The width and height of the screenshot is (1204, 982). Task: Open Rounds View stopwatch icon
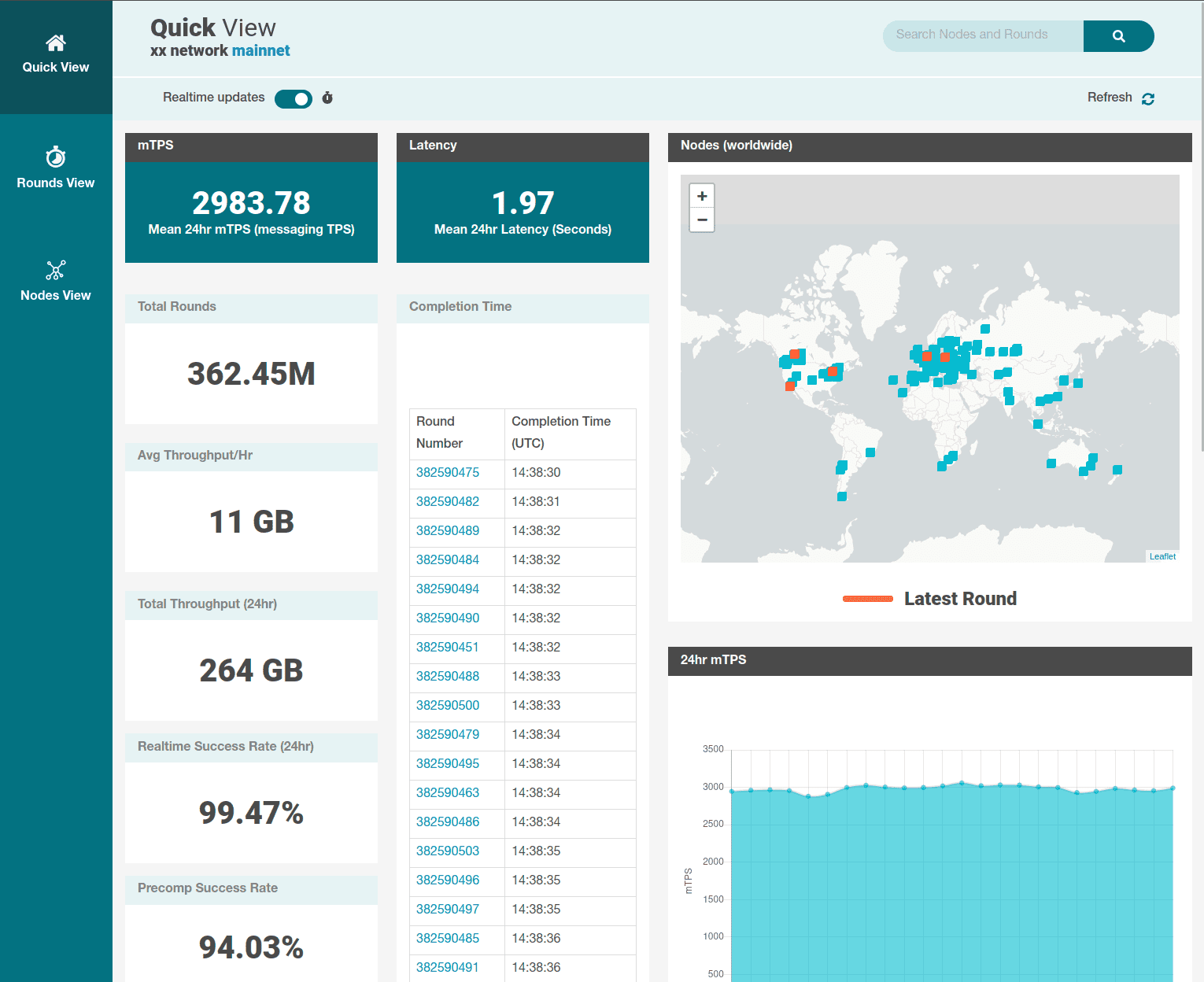pyautogui.click(x=55, y=157)
